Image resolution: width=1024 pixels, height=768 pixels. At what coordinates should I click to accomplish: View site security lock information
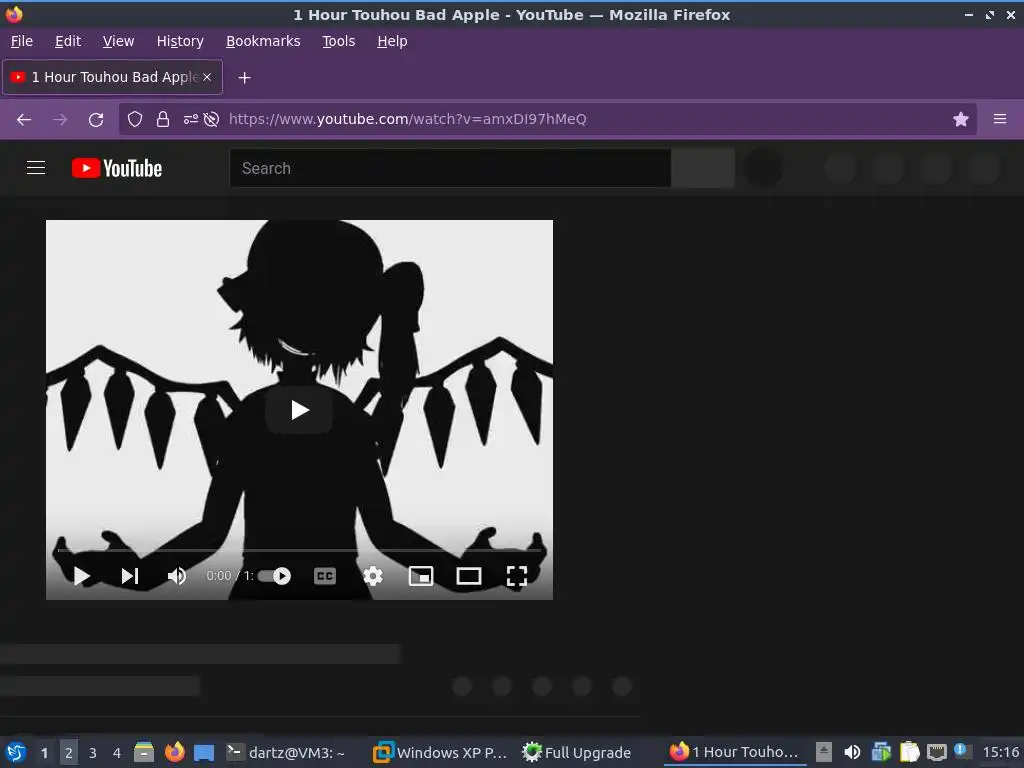[163, 119]
